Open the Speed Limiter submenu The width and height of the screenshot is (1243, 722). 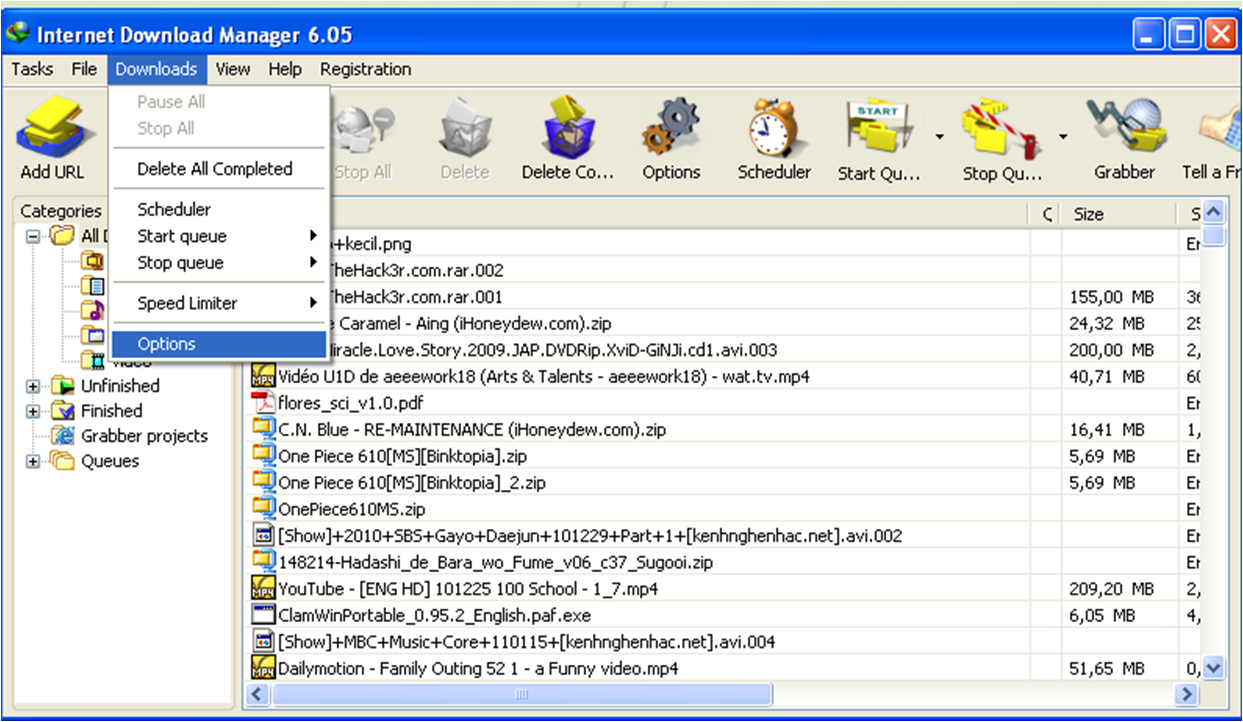coord(219,303)
